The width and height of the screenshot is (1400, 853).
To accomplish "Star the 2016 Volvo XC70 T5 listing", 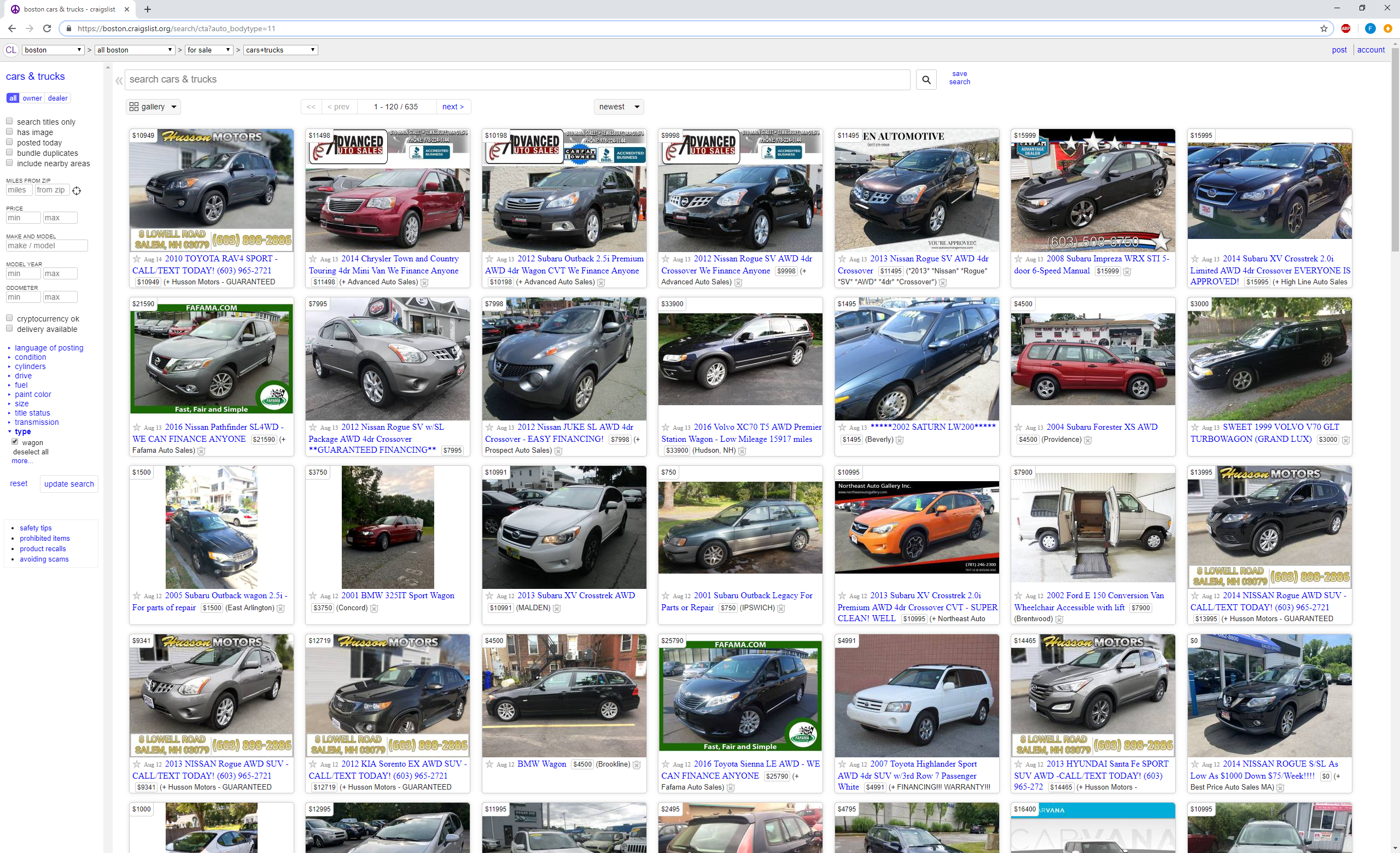I will pos(666,427).
